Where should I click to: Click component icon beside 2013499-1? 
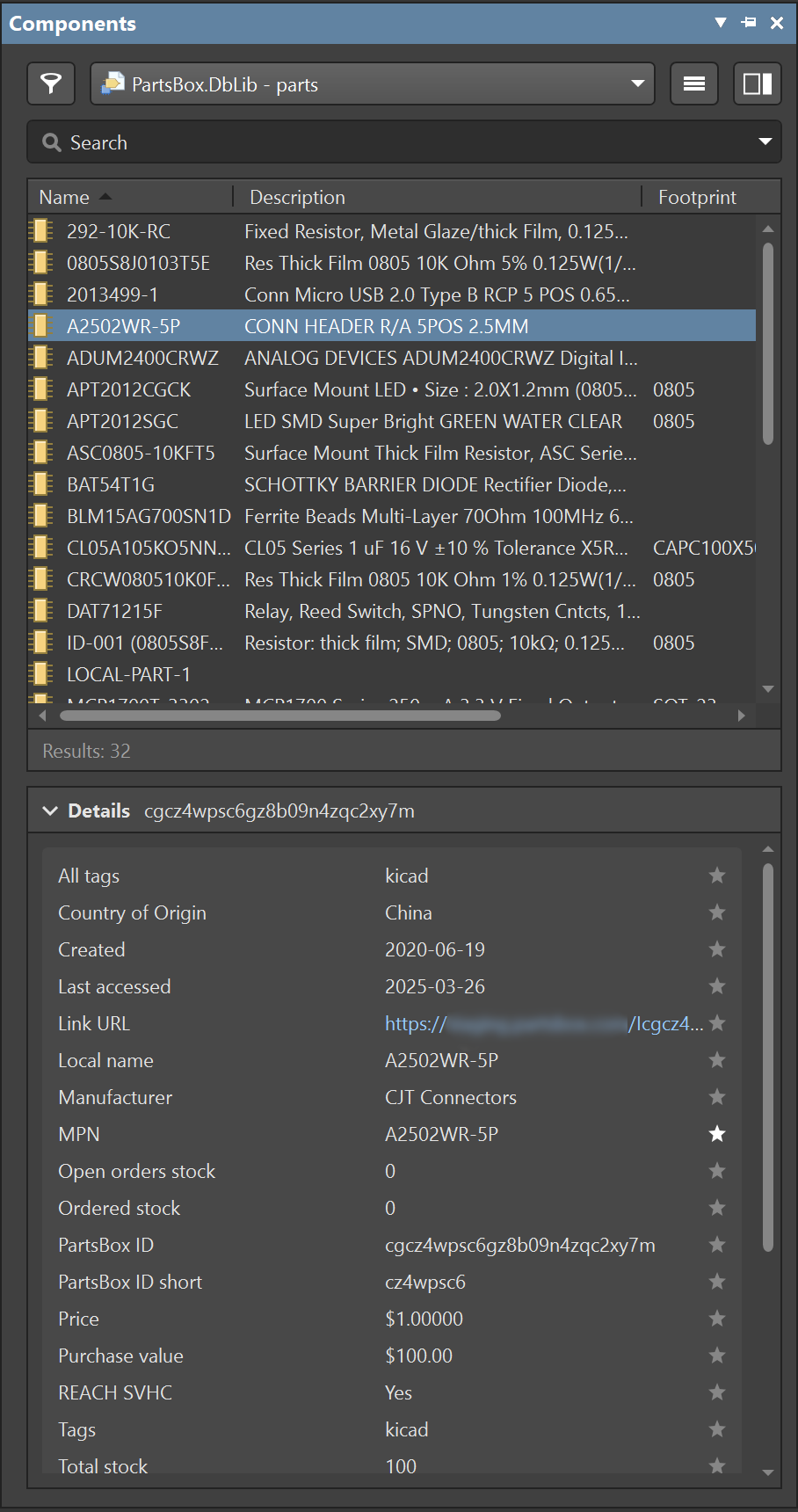(x=40, y=294)
